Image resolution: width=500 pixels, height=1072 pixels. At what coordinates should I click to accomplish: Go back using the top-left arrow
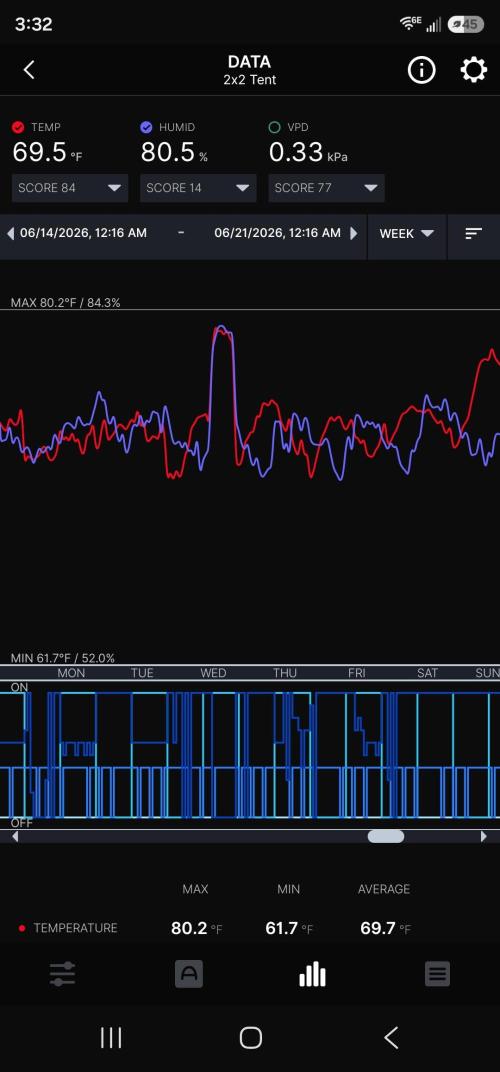[x=29, y=70]
